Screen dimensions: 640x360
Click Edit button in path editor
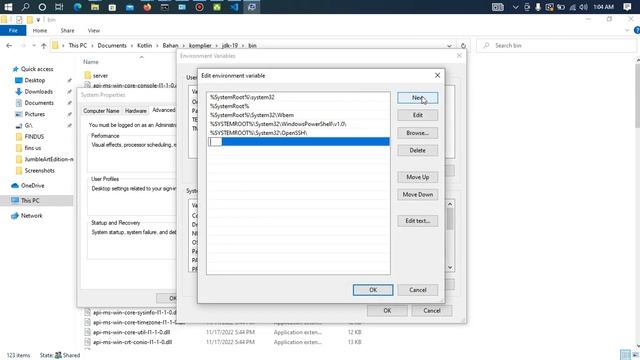(x=418, y=115)
